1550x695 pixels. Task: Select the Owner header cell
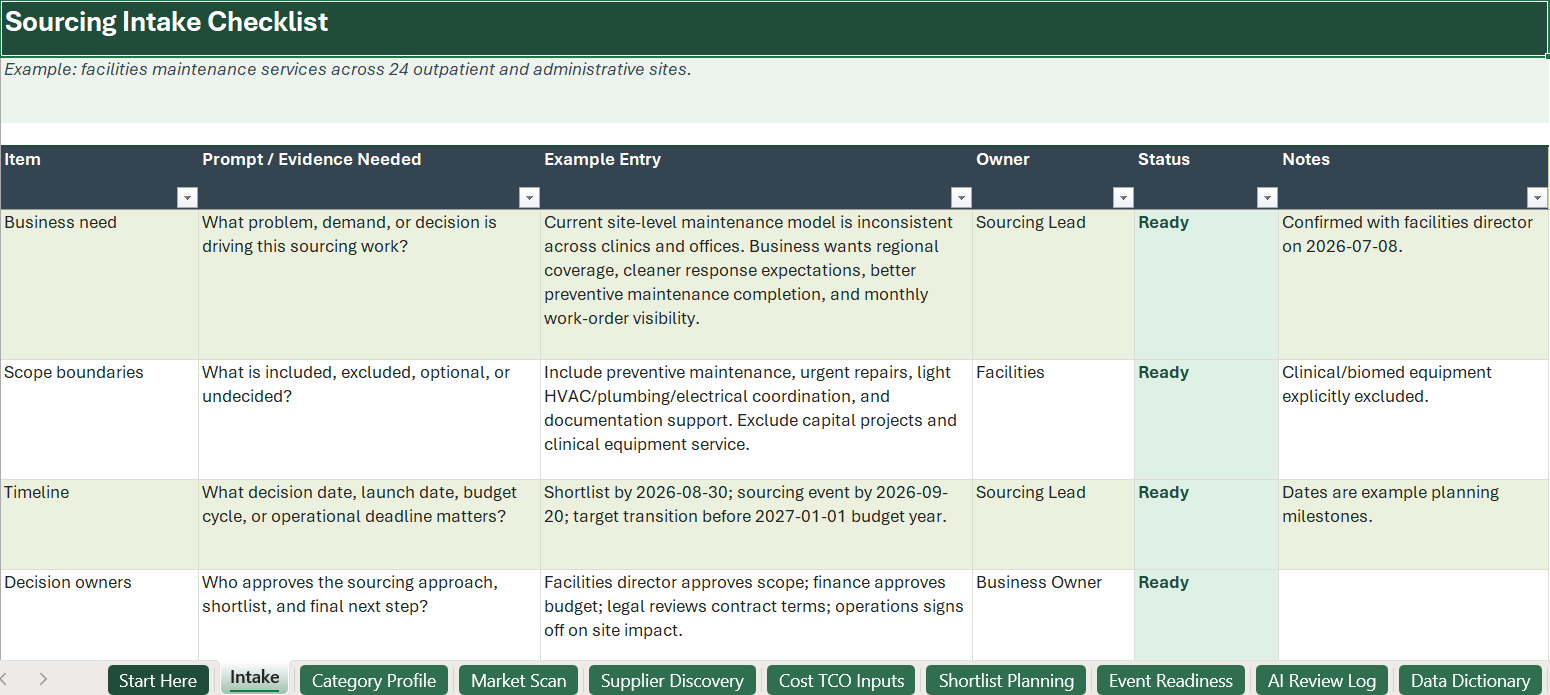1053,177
